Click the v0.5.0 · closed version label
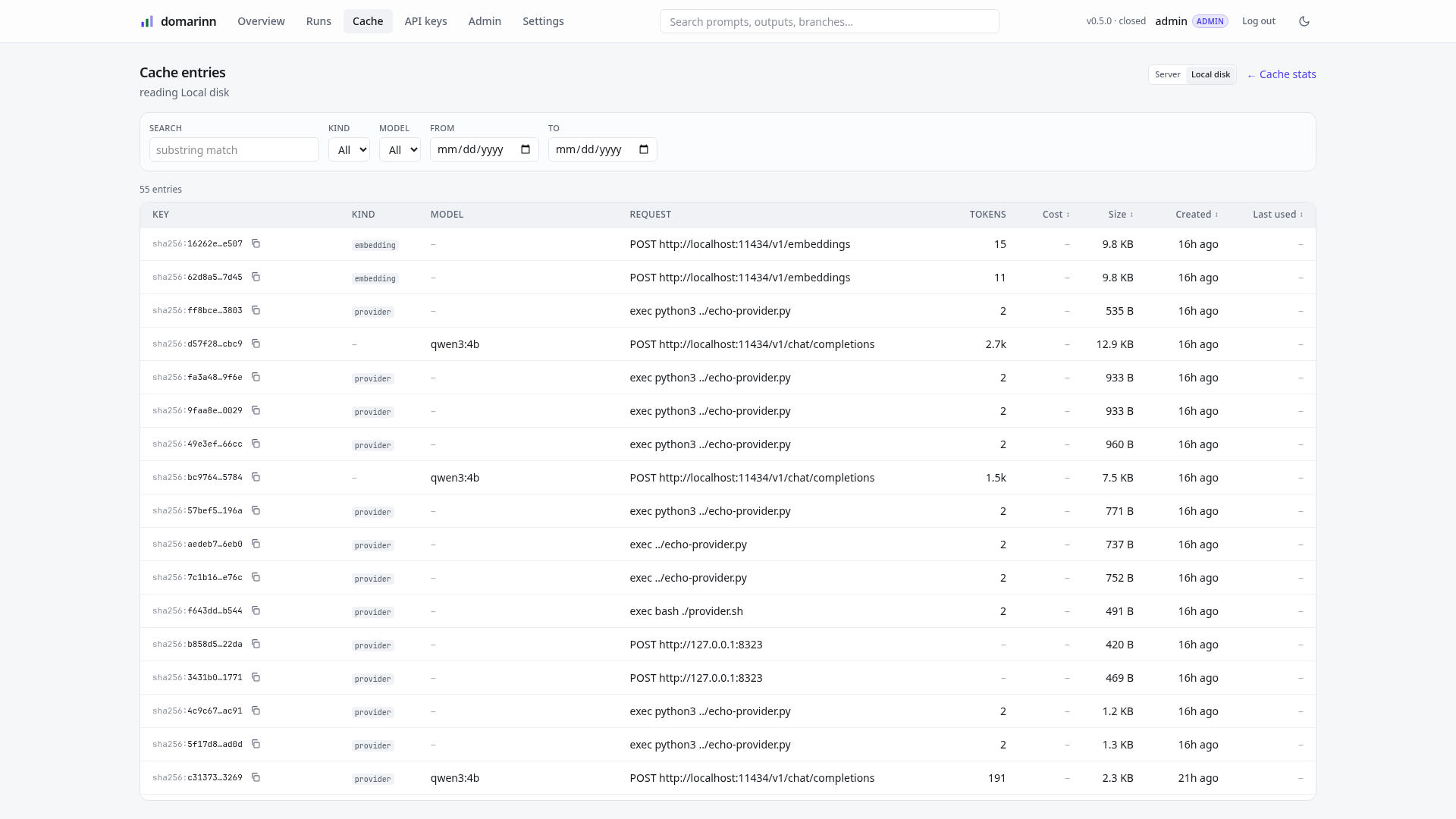This screenshot has width=1456, height=819. 1116,21
